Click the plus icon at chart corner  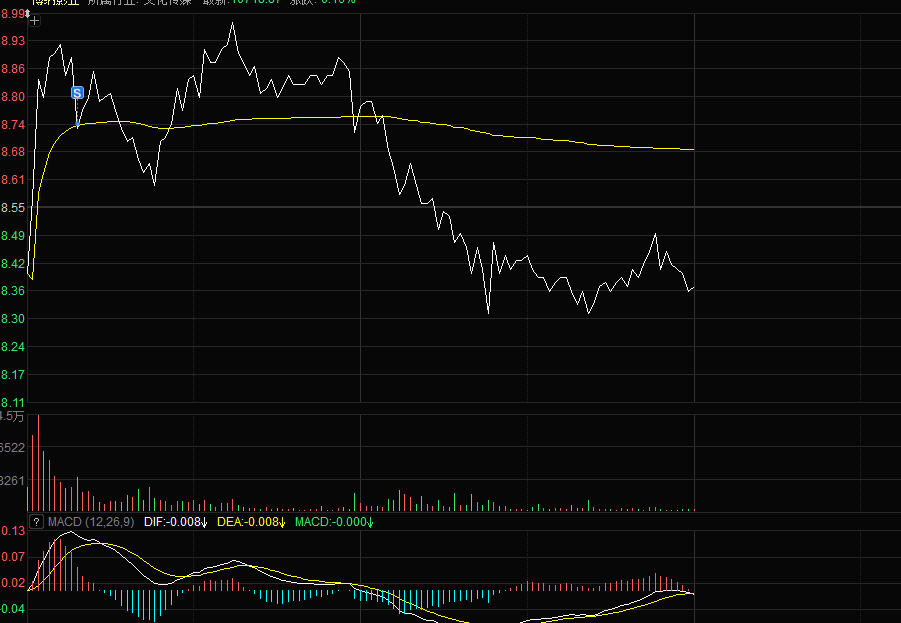34,21
